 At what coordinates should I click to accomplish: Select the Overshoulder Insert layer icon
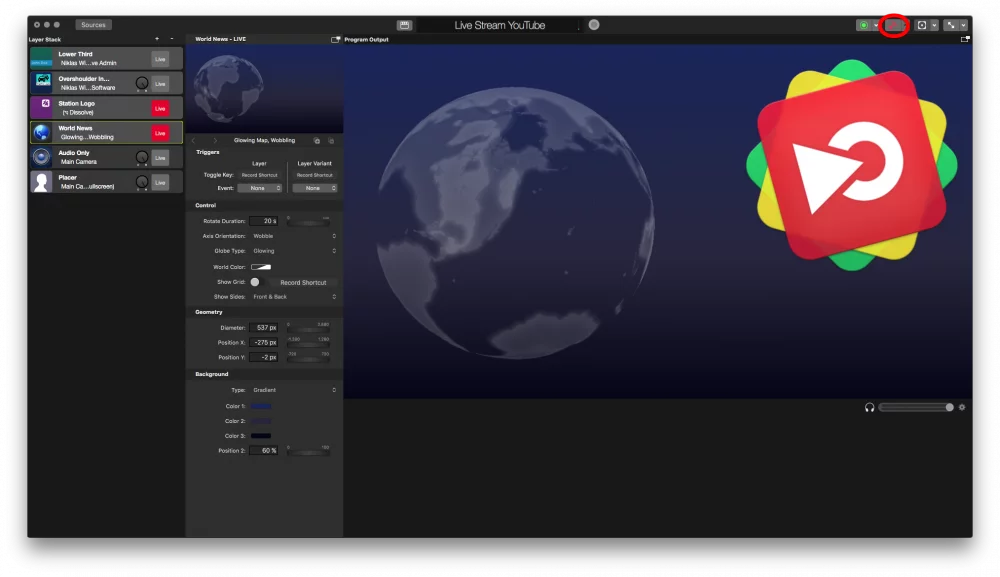41,83
